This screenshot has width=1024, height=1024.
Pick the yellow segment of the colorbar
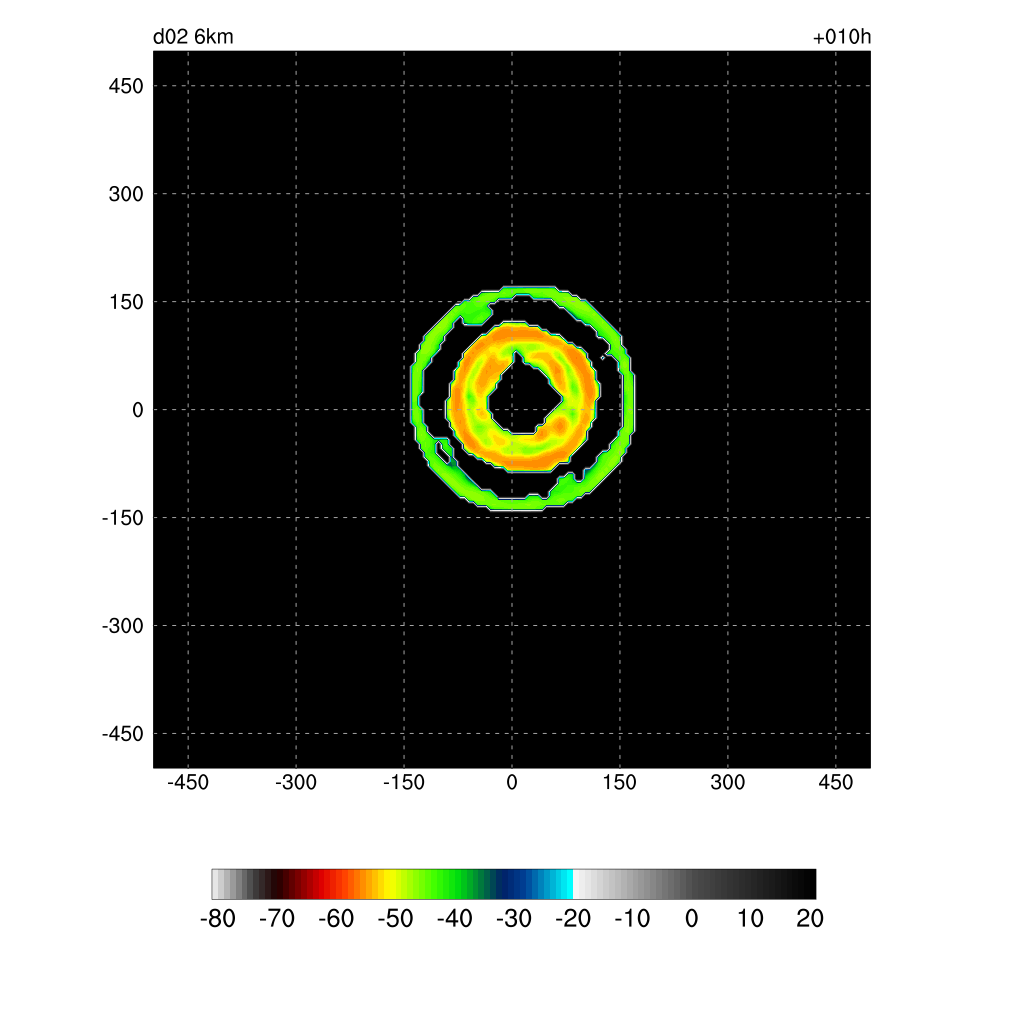tap(389, 884)
